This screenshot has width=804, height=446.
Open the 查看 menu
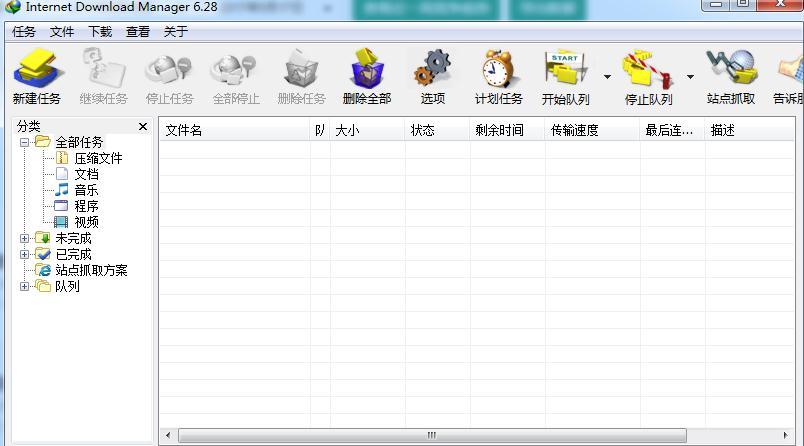tap(138, 32)
